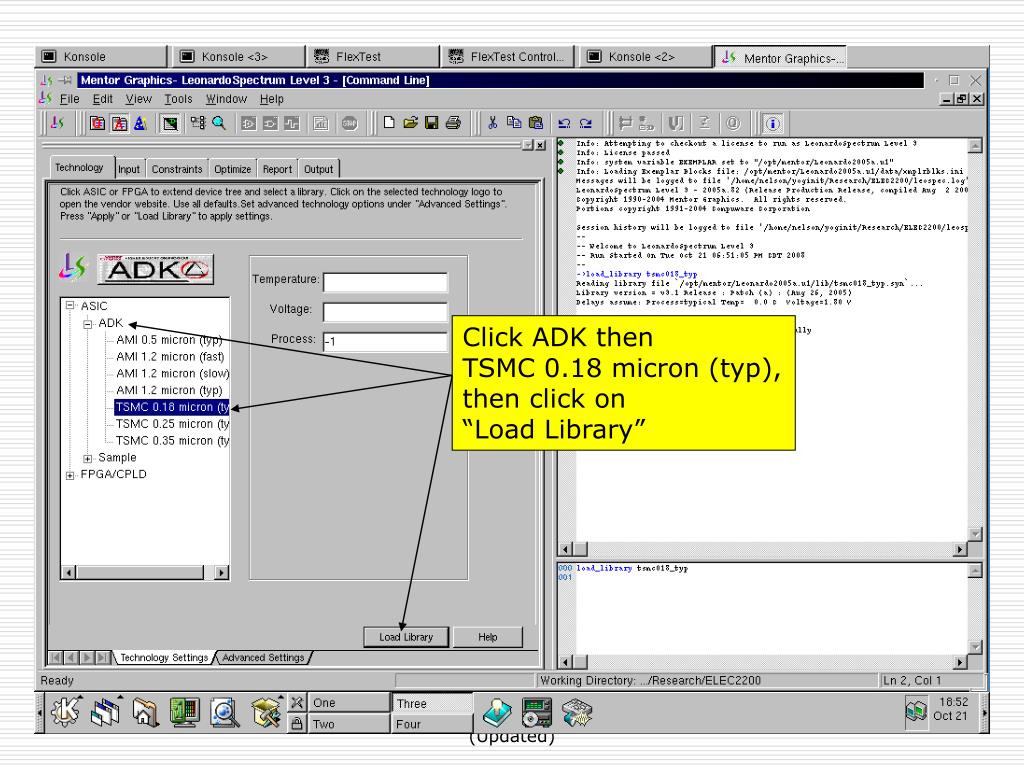
Task: Click the Copy icon in the toolbar
Action: click(514, 122)
